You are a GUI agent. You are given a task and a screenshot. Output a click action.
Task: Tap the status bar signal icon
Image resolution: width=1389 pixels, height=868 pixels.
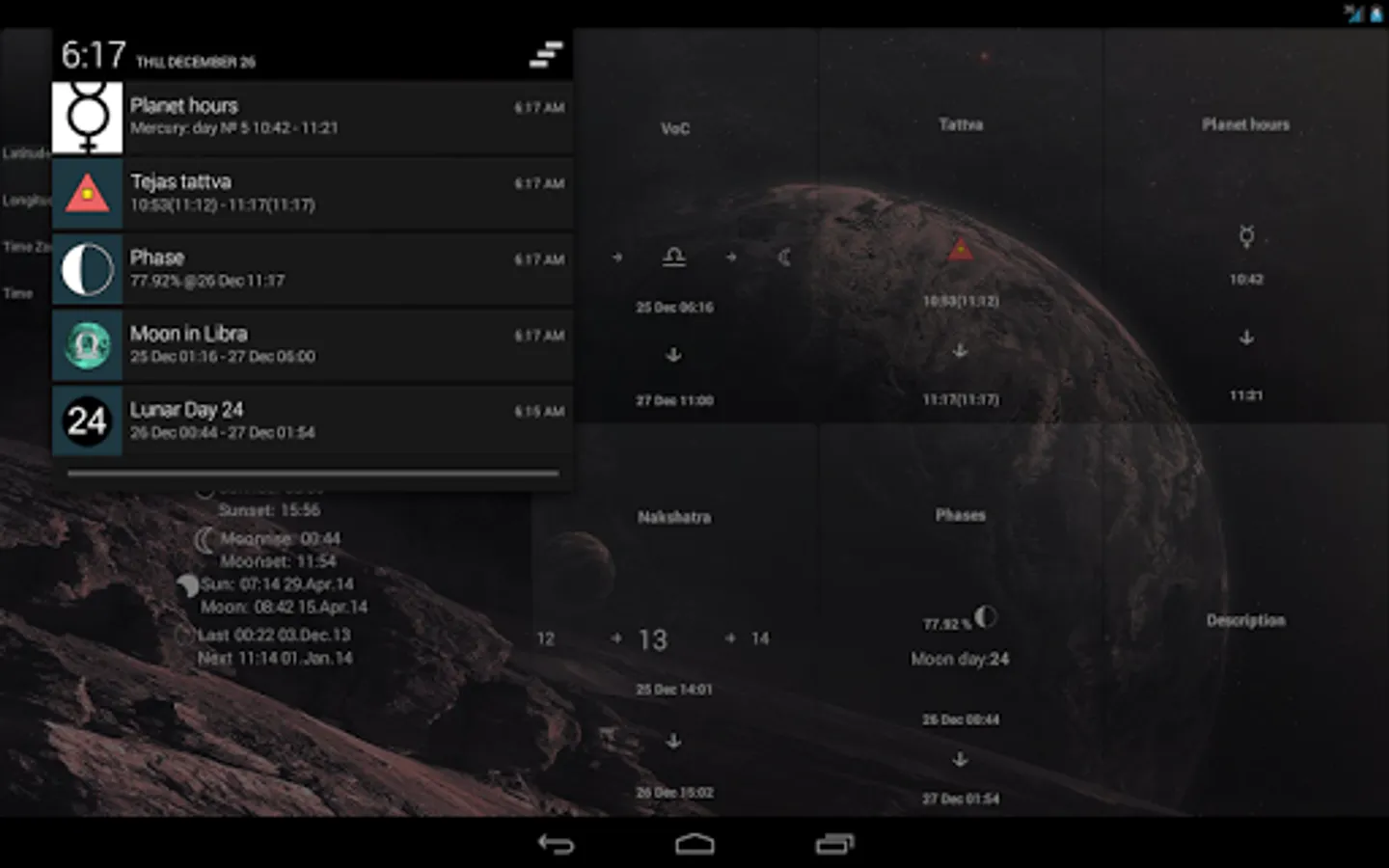coord(1354,14)
